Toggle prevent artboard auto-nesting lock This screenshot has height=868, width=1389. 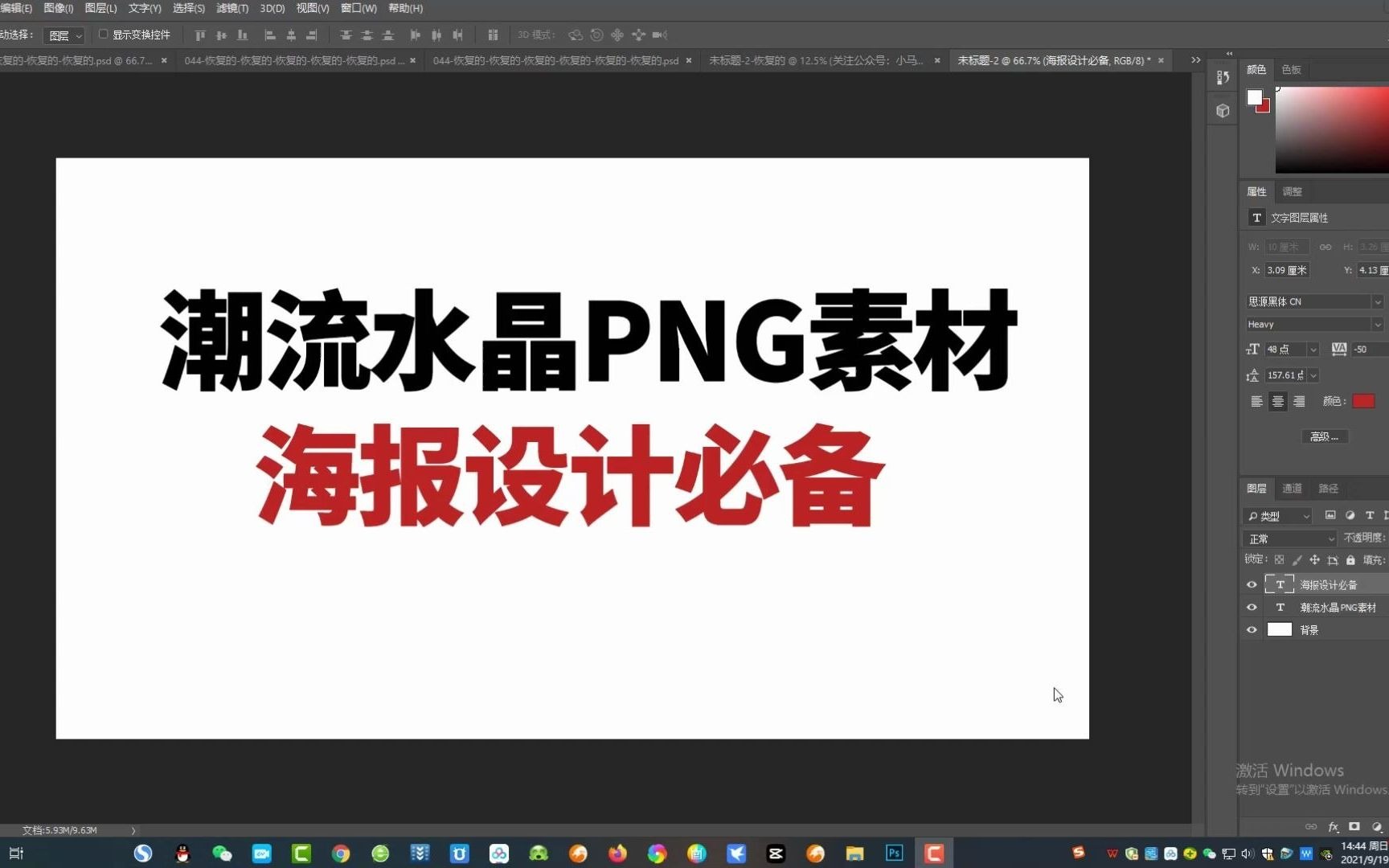(x=1333, y=560)
